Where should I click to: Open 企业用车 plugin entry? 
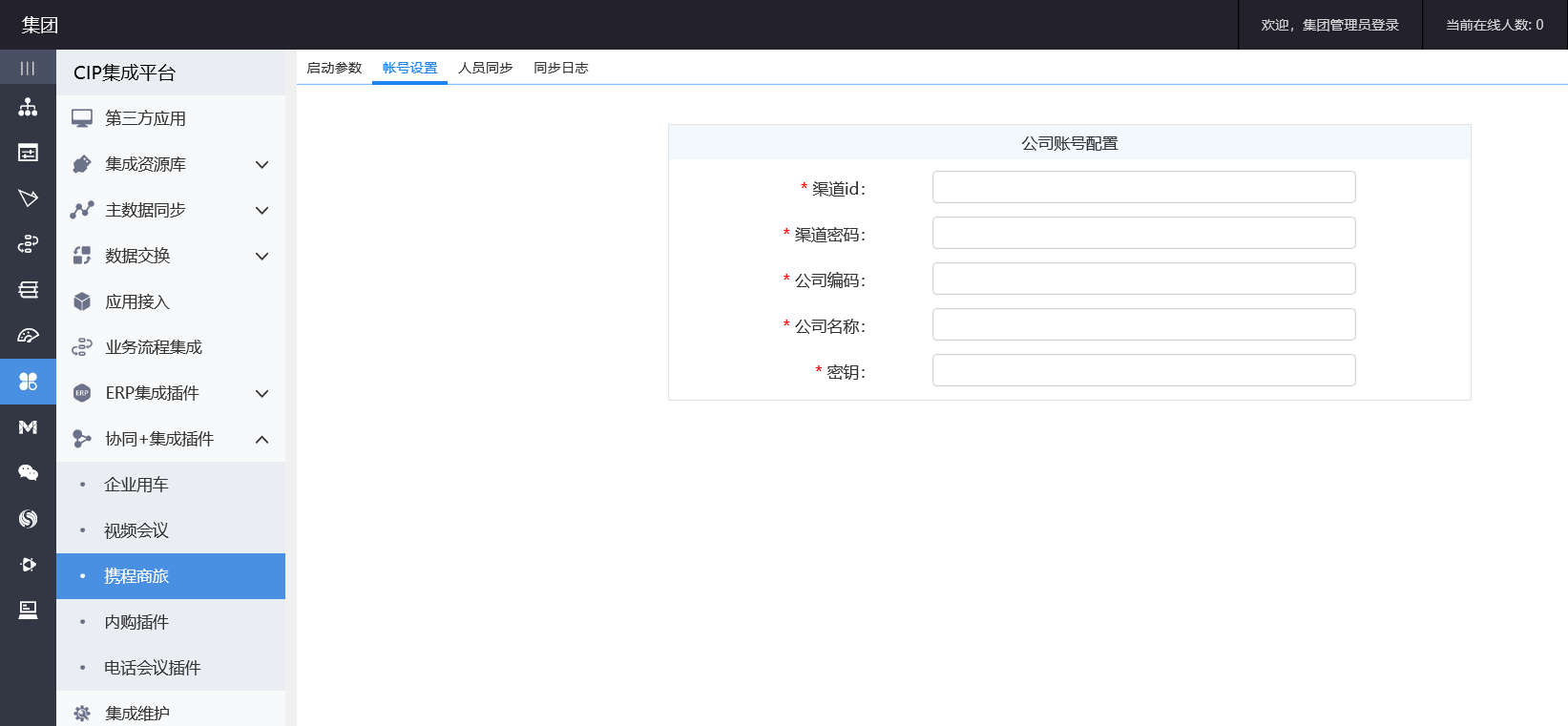pos(136,485)
